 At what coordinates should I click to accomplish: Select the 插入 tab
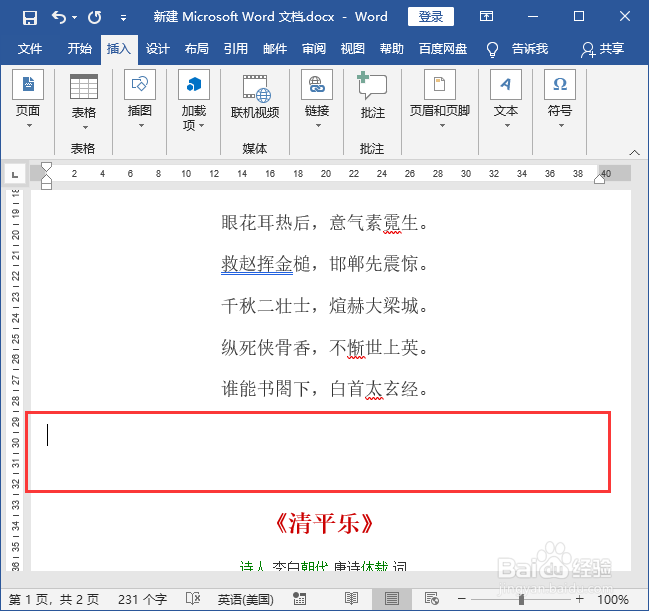click(x=119, y=49)
